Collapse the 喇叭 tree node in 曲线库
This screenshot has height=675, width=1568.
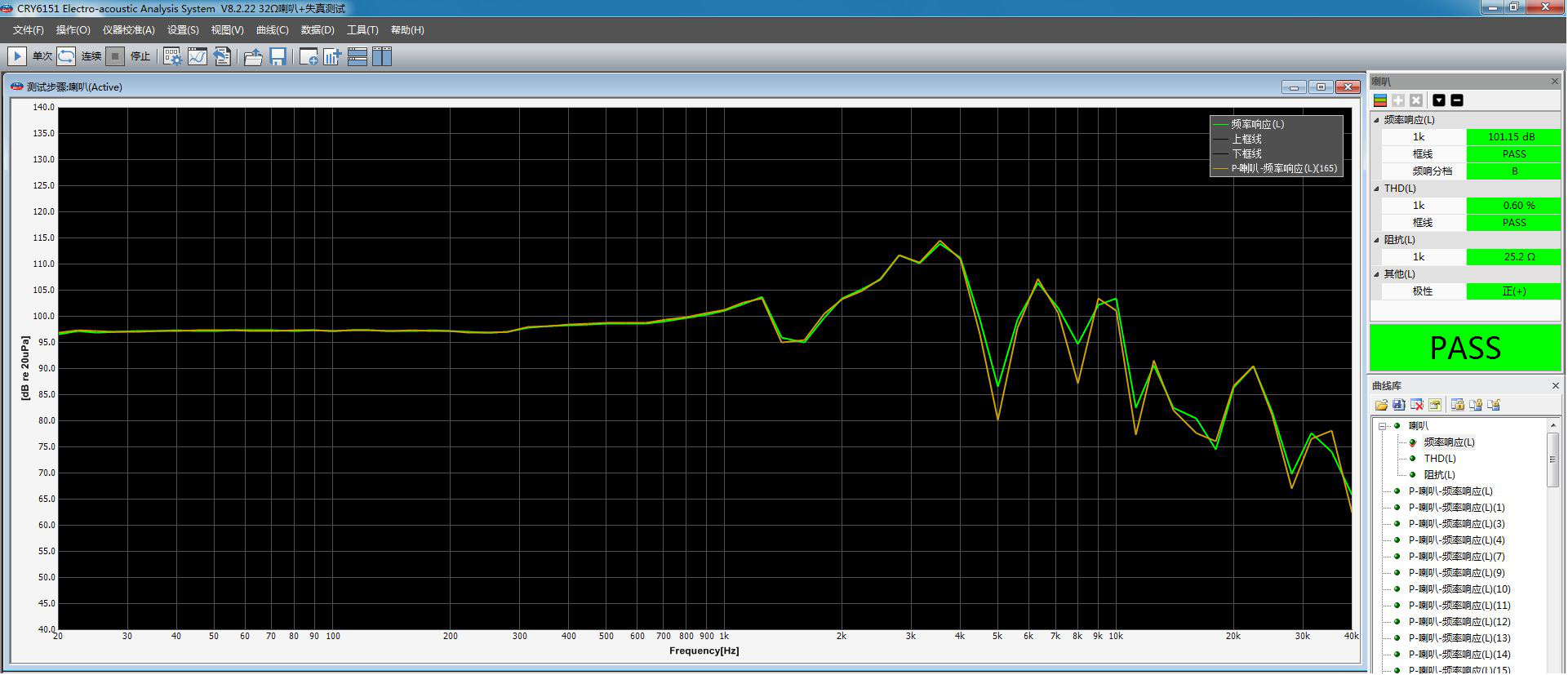pyautogui.click(x=1383, y=426)
